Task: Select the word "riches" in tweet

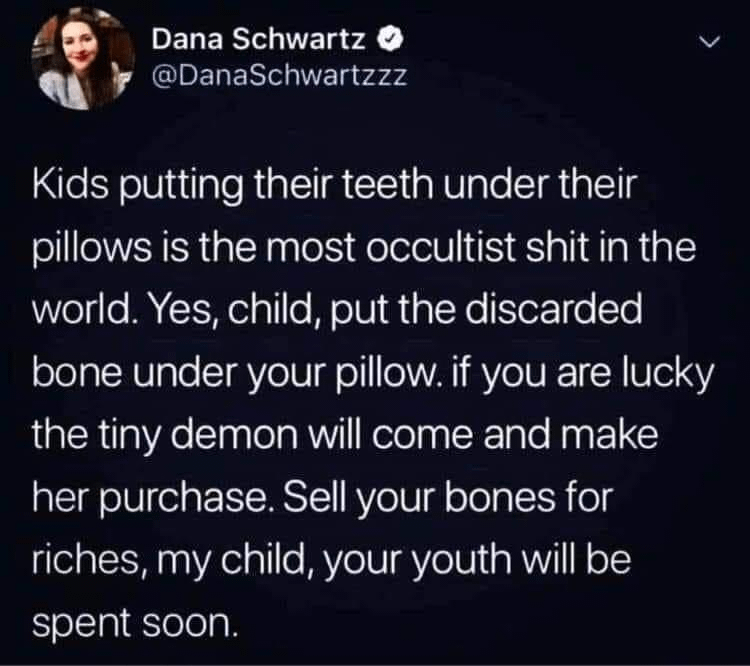Action: 85,560
